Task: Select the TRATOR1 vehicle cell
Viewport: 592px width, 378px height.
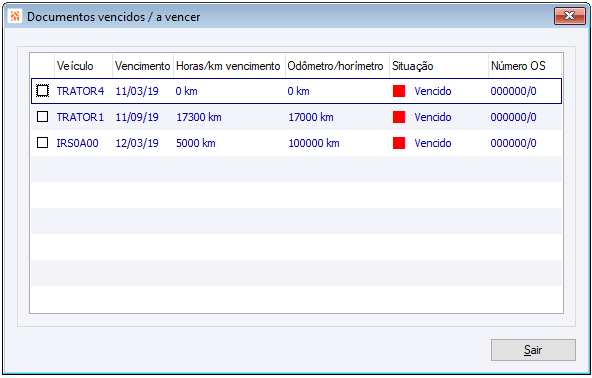Action: [x=80, y=117]
